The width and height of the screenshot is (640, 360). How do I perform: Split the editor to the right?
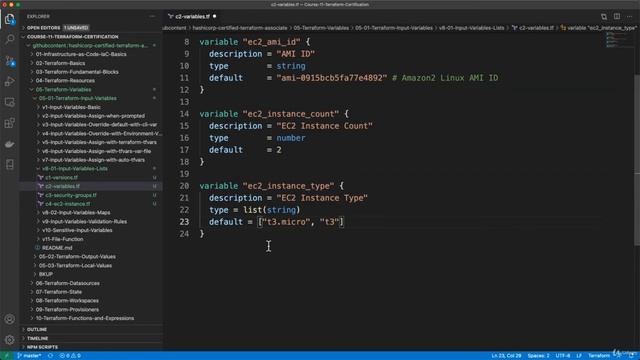point(617,16)
